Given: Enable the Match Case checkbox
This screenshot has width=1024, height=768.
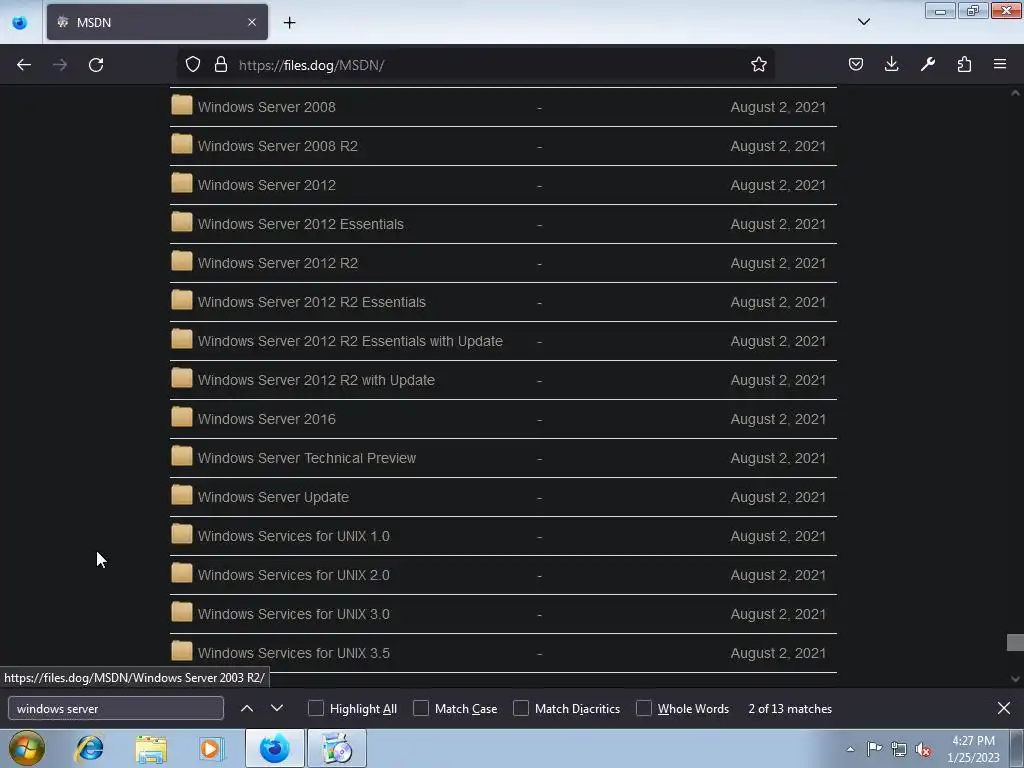Looking at the screenshot, I should click(421, 709).
